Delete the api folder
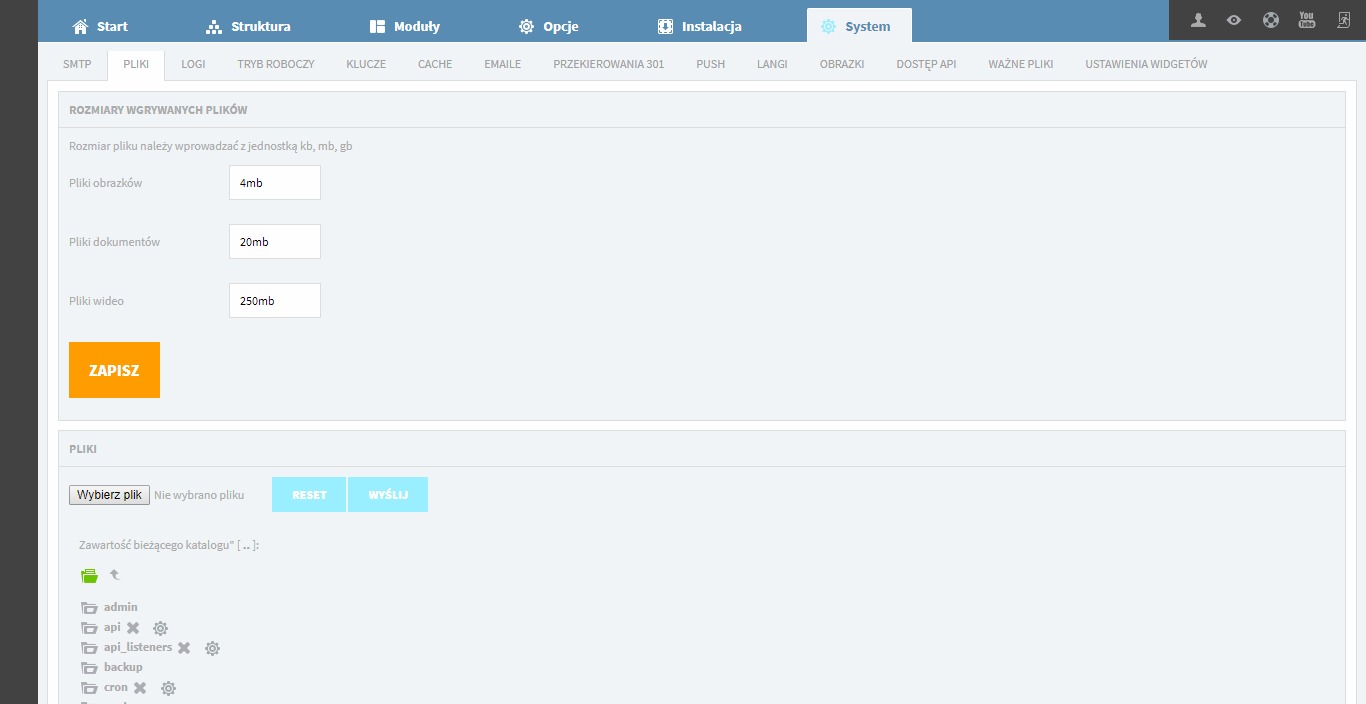The height and width of the screenshot is (704, 1366). pos(133,628)
